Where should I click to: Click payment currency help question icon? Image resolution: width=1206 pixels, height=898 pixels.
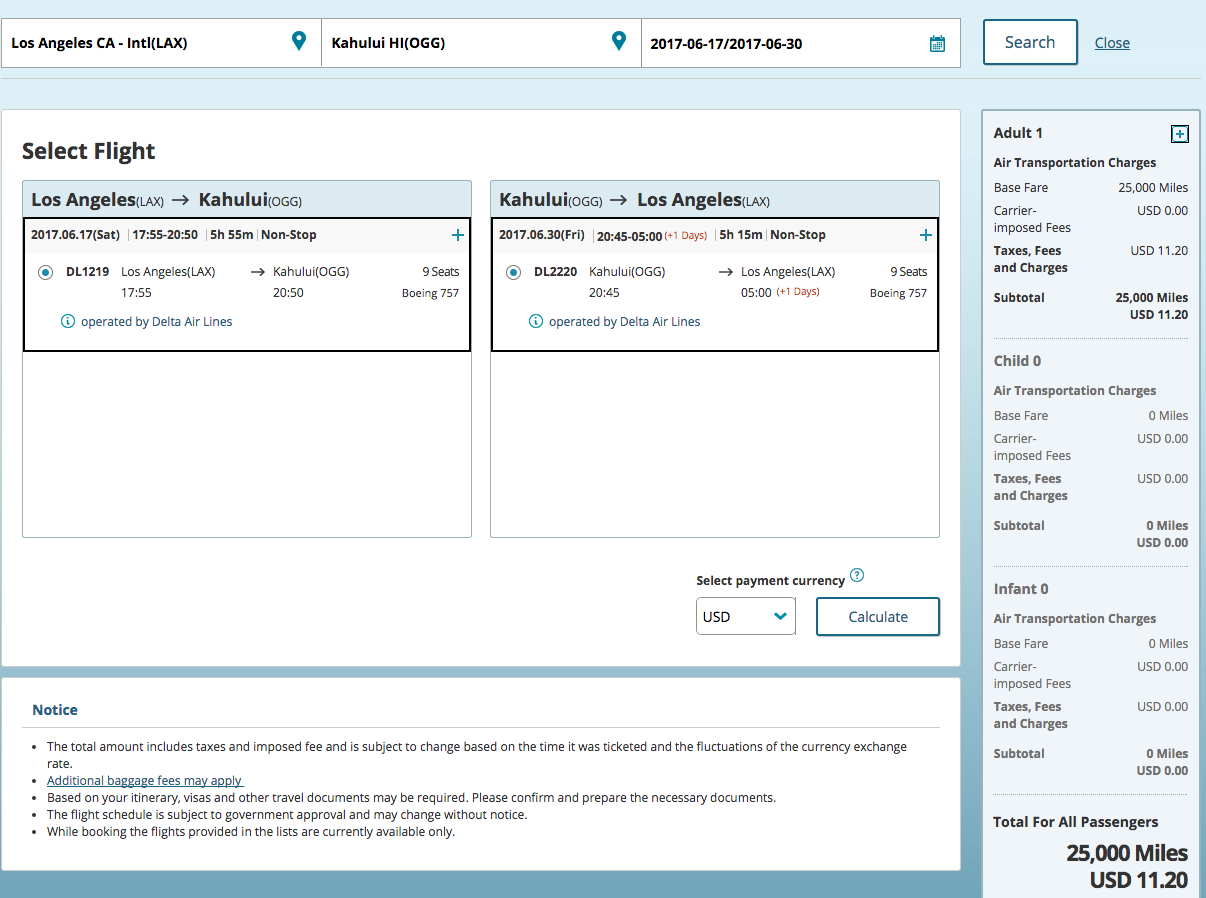[x=856, y=576]
